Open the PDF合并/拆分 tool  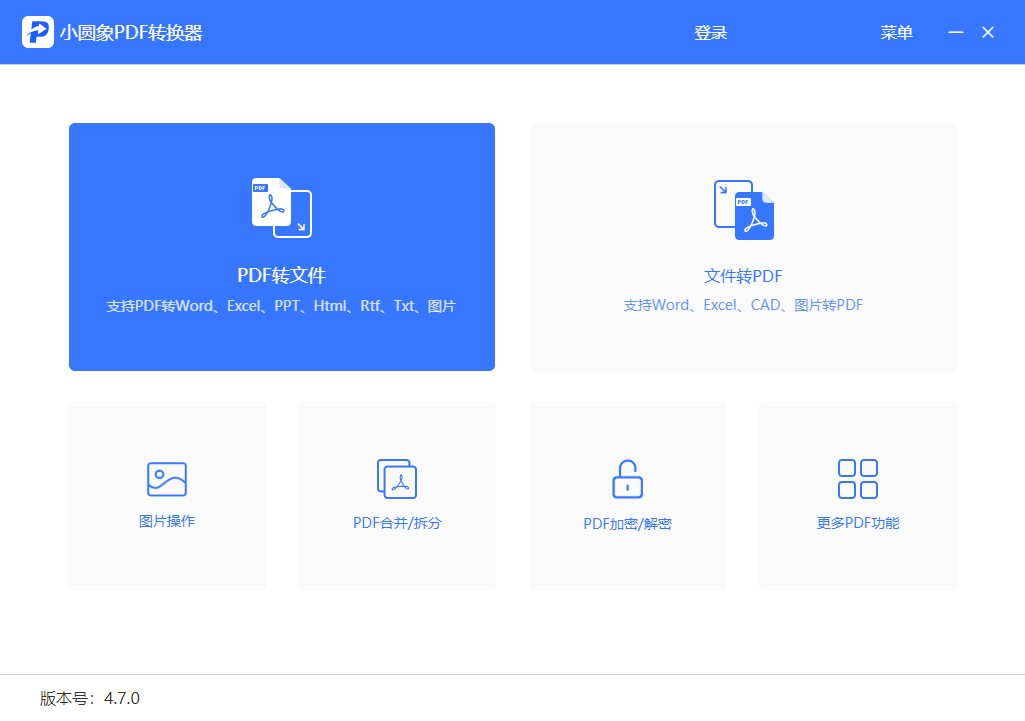(396, 495)
